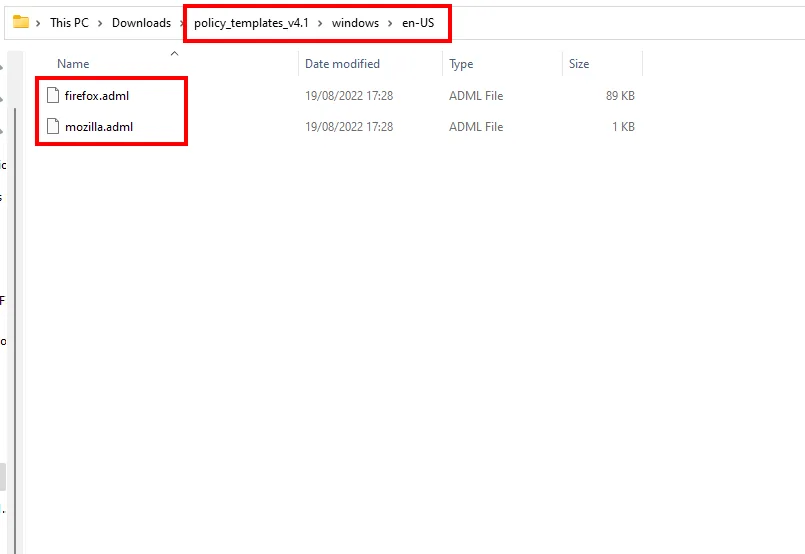Click navigation pane vertical scrollbar
805x554 pixels.
click(x=15, y=329)
